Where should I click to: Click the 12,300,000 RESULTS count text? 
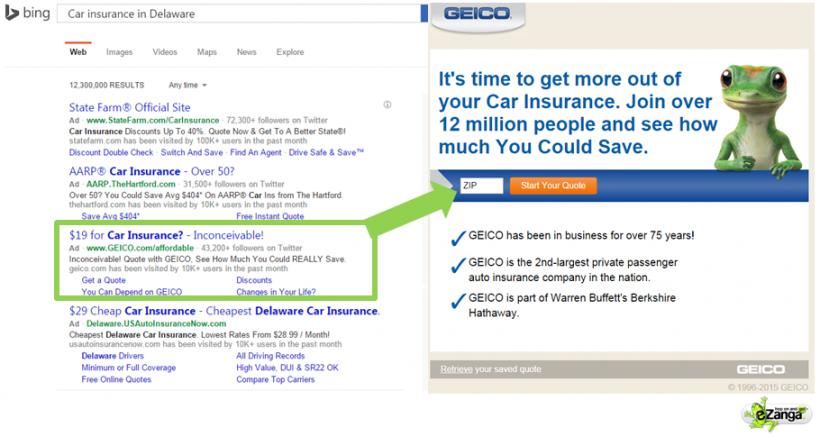pos(107,85)
